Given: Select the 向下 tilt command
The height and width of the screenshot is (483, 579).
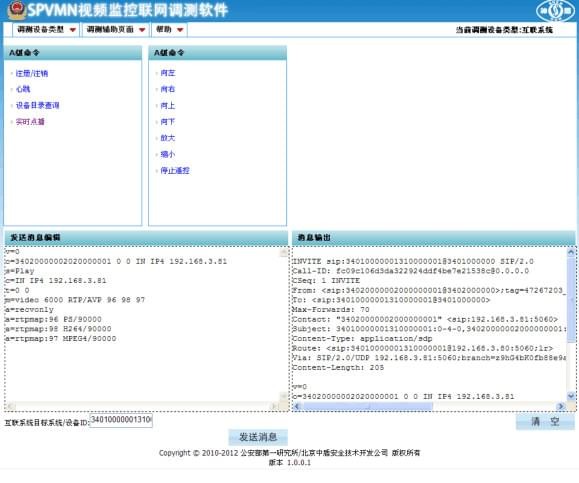Looking at the screenshot, I should click(168, 121).
